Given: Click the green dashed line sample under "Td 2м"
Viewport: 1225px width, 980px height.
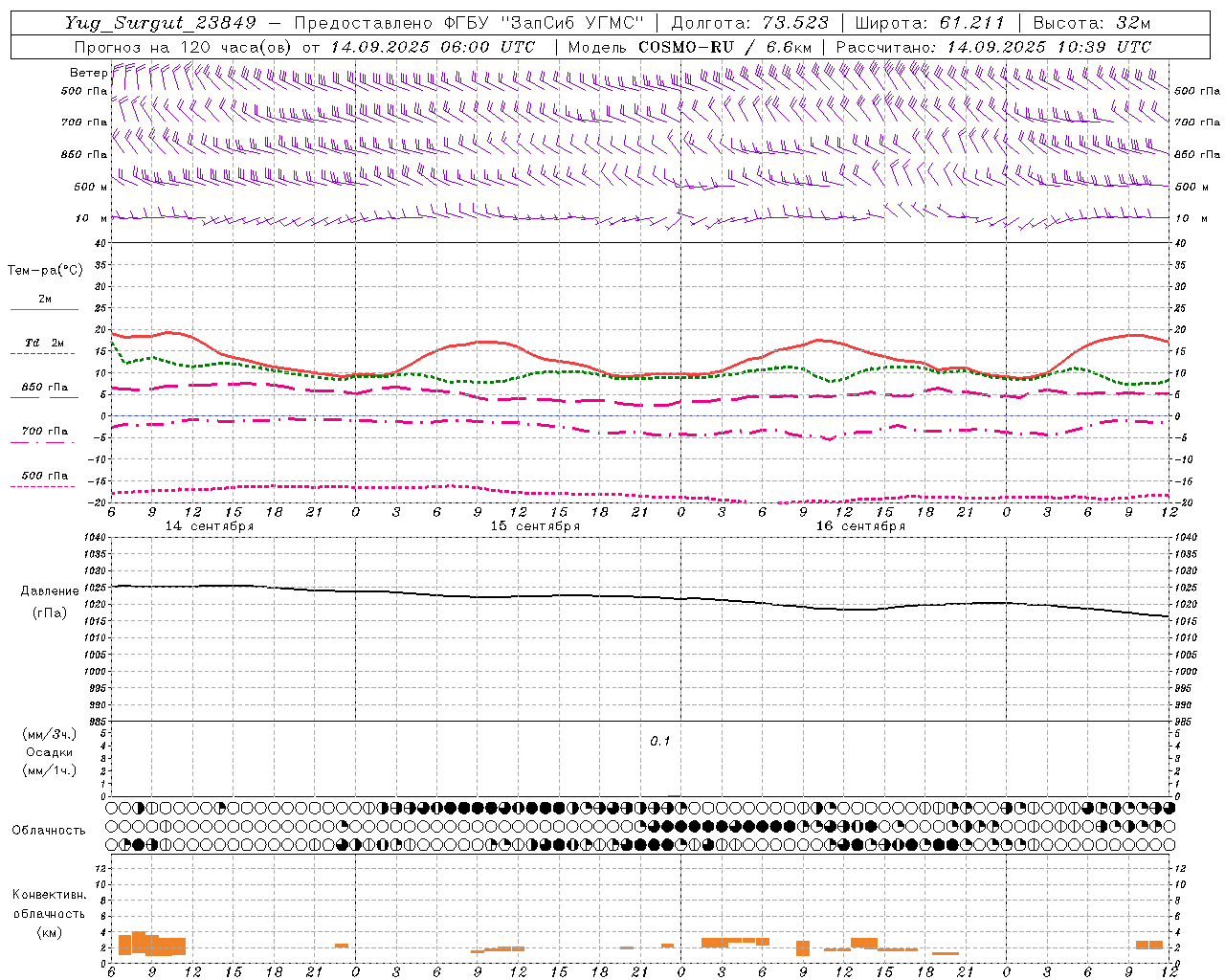Looking at the screenshot, I should pos(42,354).
